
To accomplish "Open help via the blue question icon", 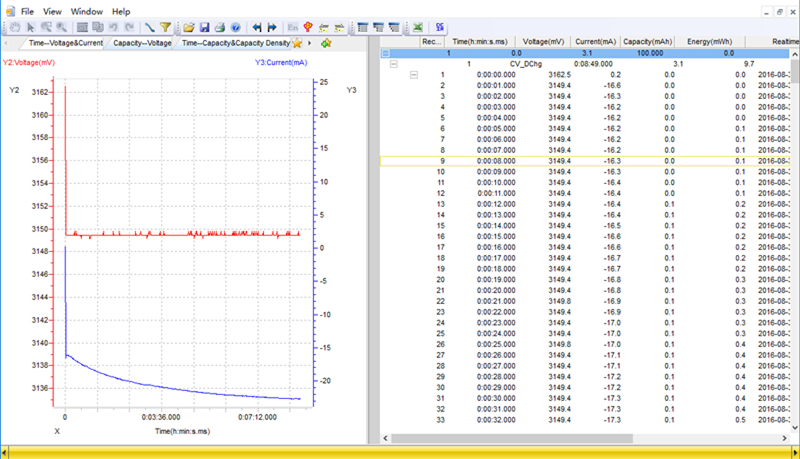I will coord(235,27).
